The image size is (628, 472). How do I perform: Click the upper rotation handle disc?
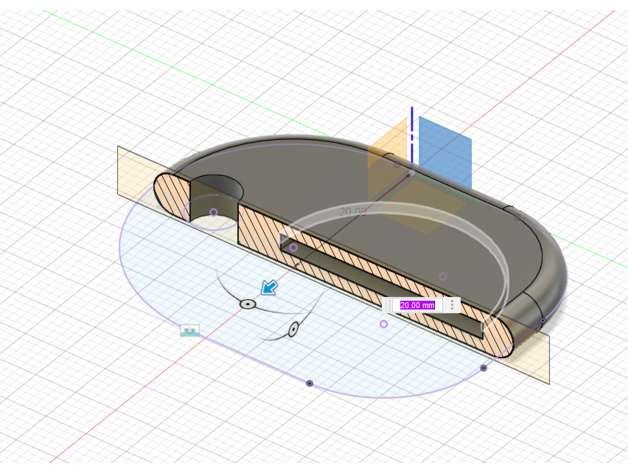pyautogui.click(x=248, y=303)
